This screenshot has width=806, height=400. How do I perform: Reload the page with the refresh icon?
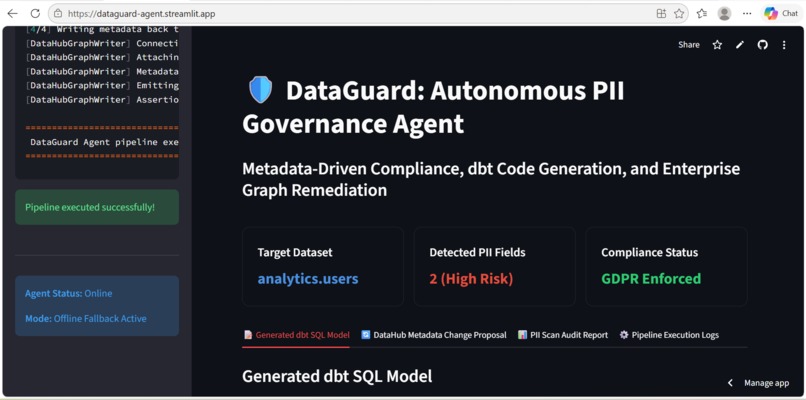coord(35,14)
